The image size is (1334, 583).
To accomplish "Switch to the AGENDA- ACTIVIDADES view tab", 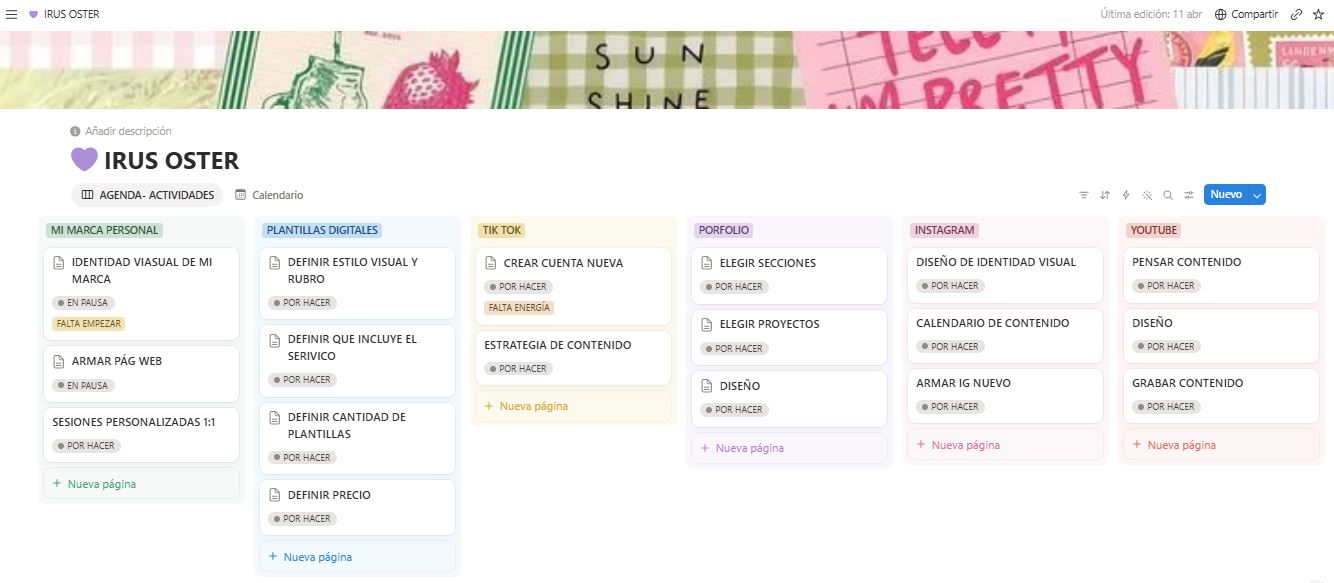I will click(x=147, y=195).
